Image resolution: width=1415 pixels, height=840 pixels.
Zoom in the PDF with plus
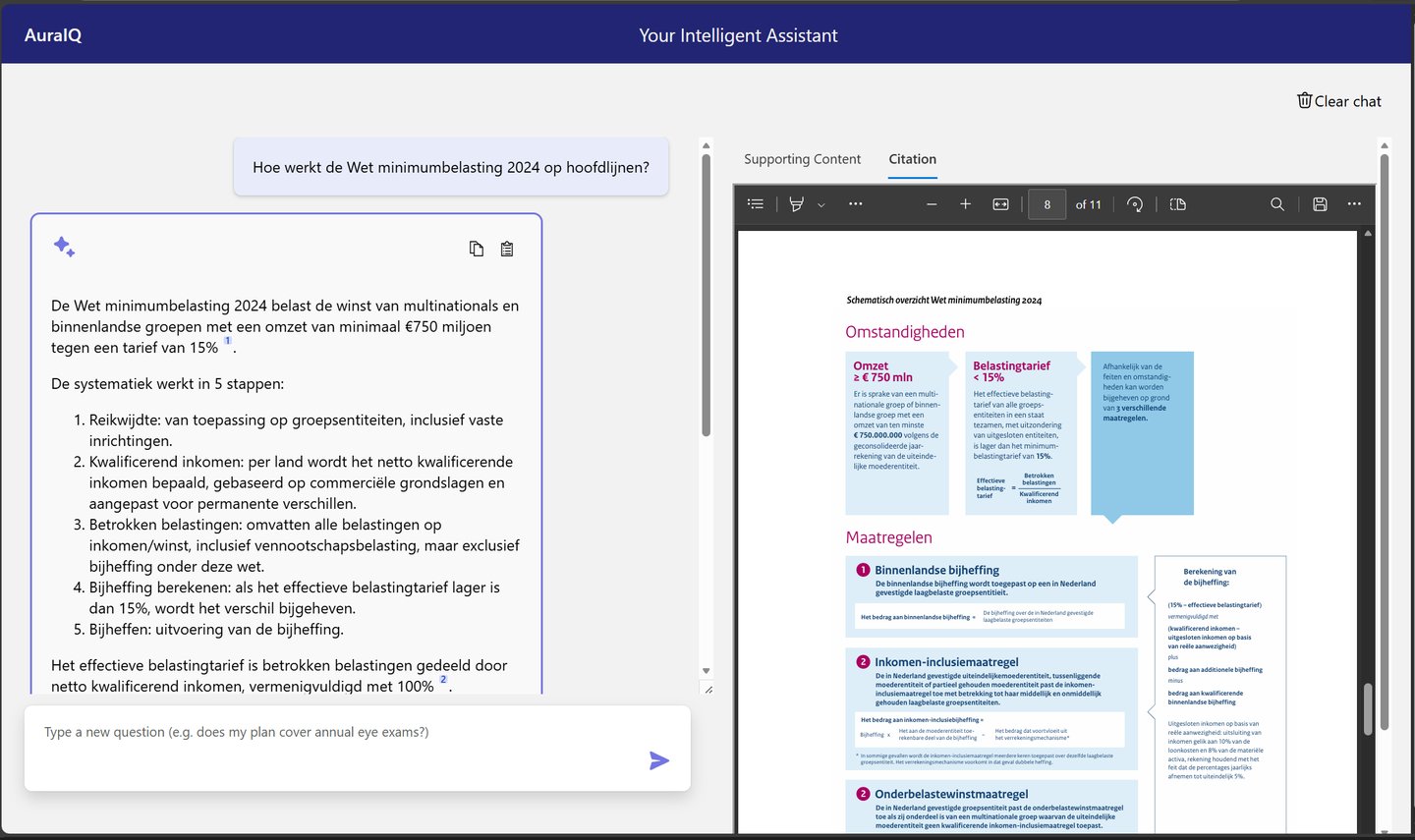pyautogui.click(x=966, y=204)
